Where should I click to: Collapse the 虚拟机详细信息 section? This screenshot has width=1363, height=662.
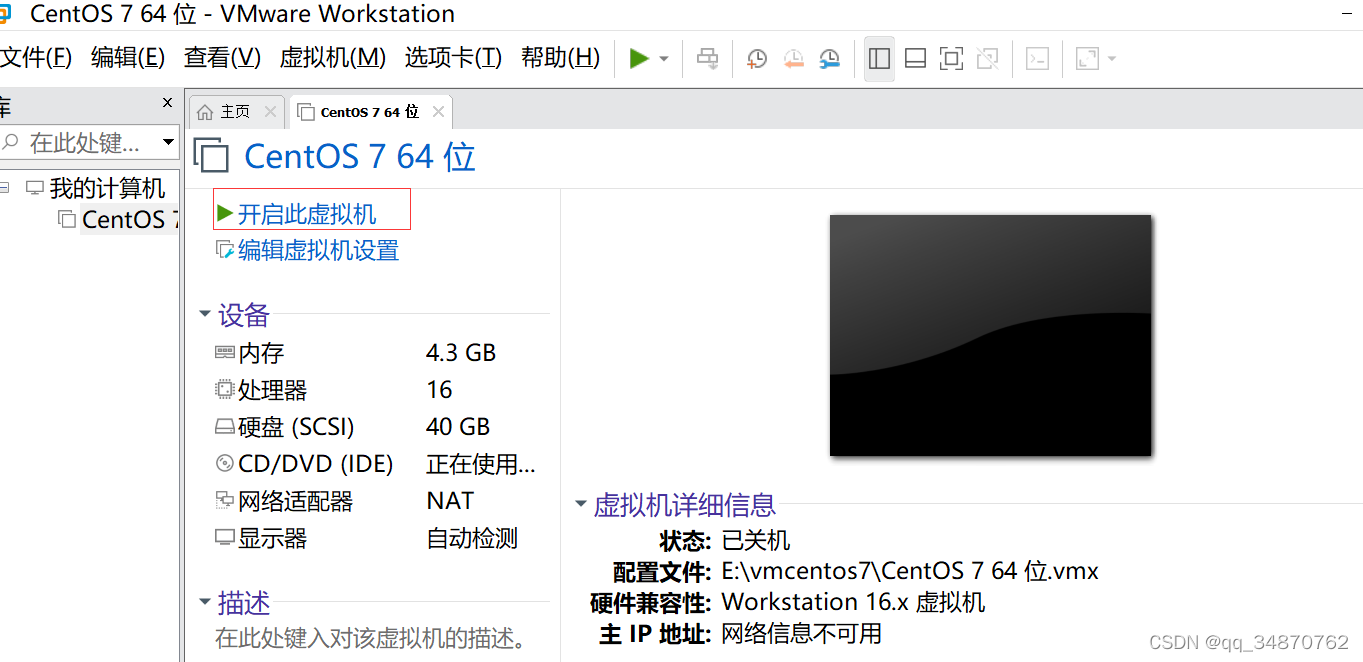pos(581,504)
